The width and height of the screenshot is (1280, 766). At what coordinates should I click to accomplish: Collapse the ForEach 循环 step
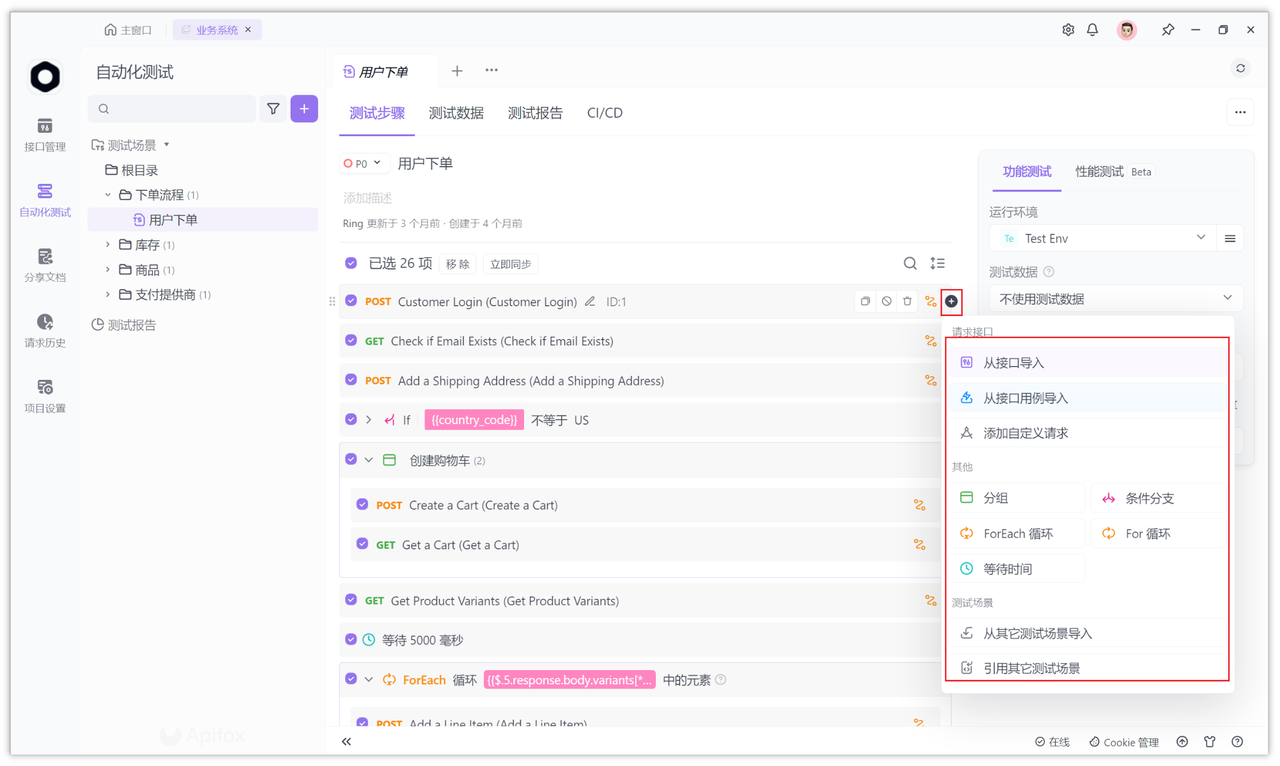coord(369,680)
